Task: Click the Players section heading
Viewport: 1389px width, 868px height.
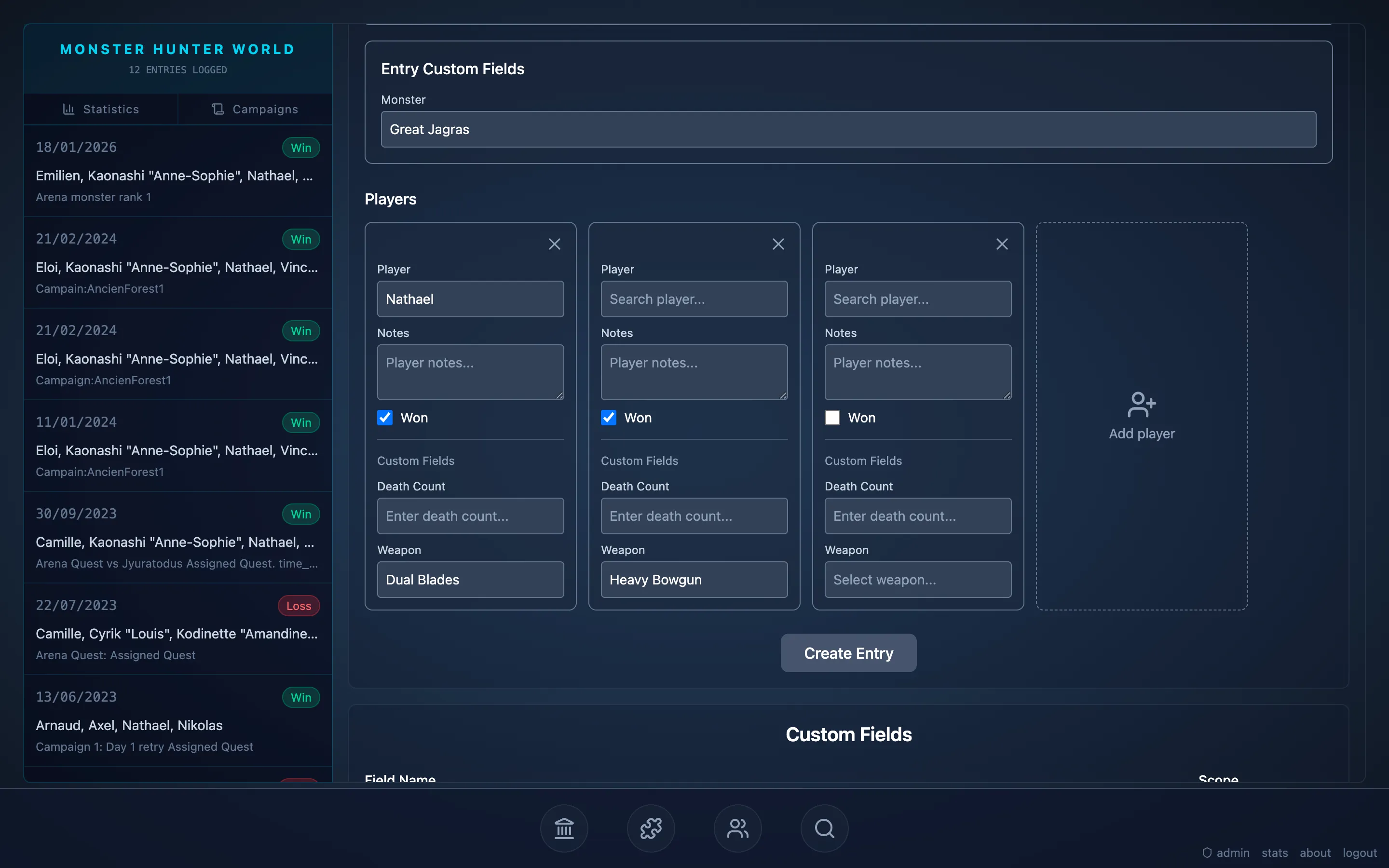Action: coord(390,199)
